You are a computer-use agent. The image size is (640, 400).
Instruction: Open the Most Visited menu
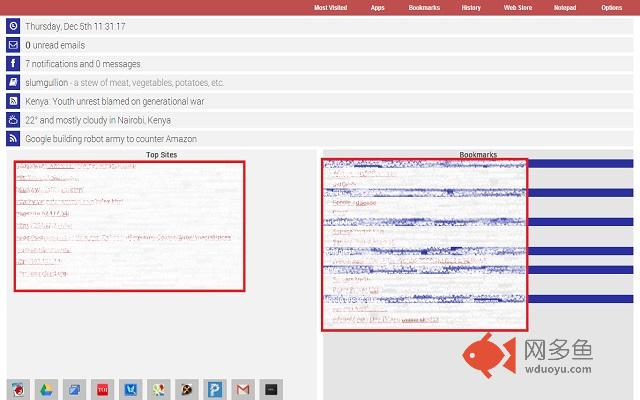[330, 7]
